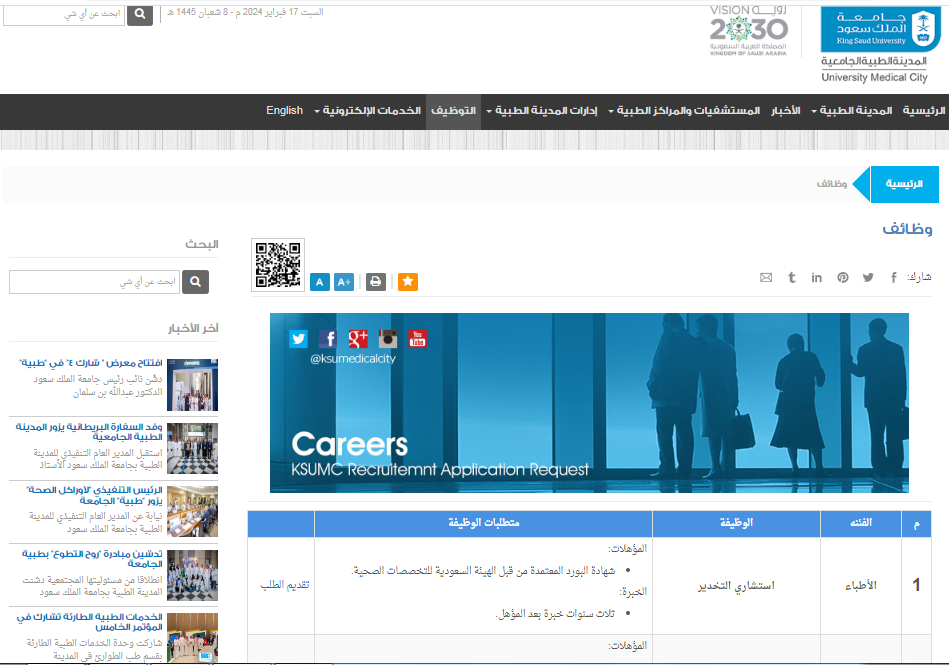Add page to favorites with star icon
949x665 pixels.
(x=408, y=282)
